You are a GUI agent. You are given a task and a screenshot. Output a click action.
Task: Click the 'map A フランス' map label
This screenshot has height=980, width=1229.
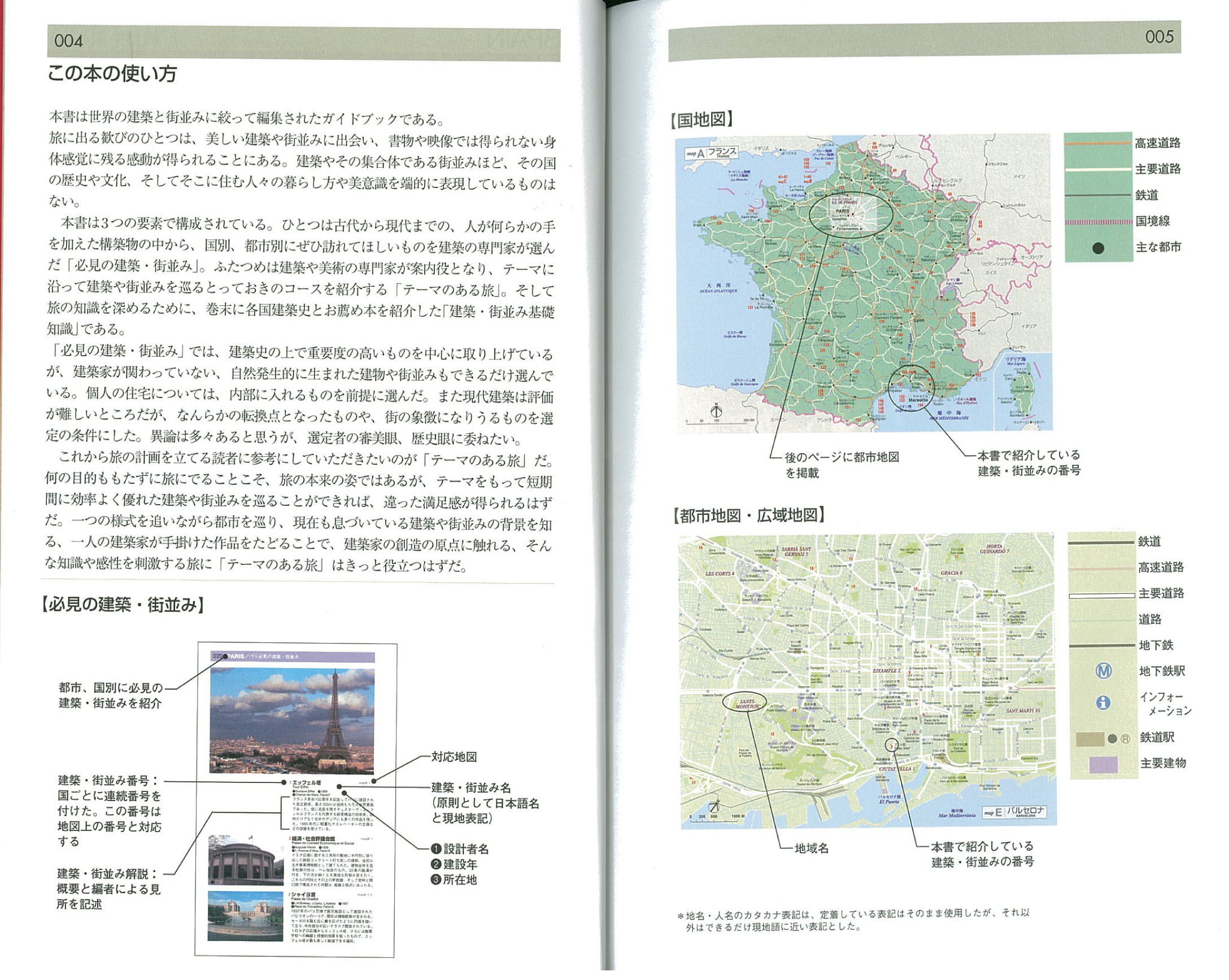pyautogui.click(x=712, y=154)
